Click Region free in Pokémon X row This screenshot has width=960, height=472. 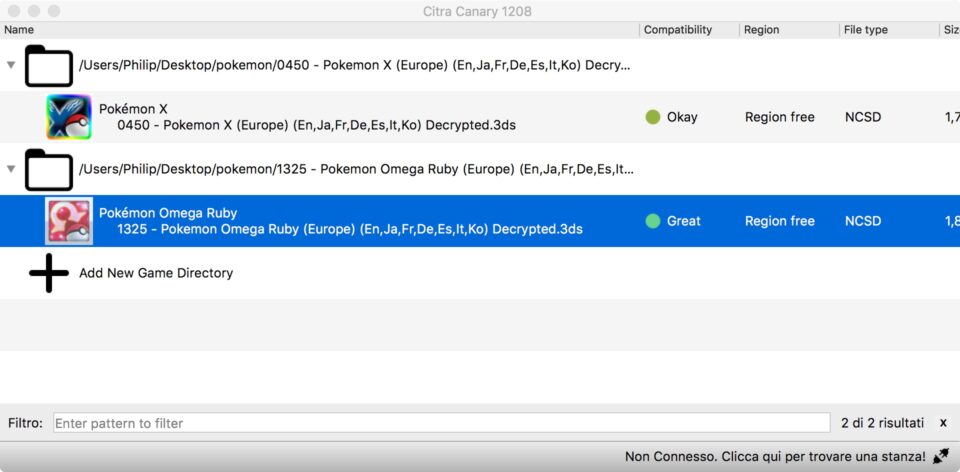(x=779, y=117)
